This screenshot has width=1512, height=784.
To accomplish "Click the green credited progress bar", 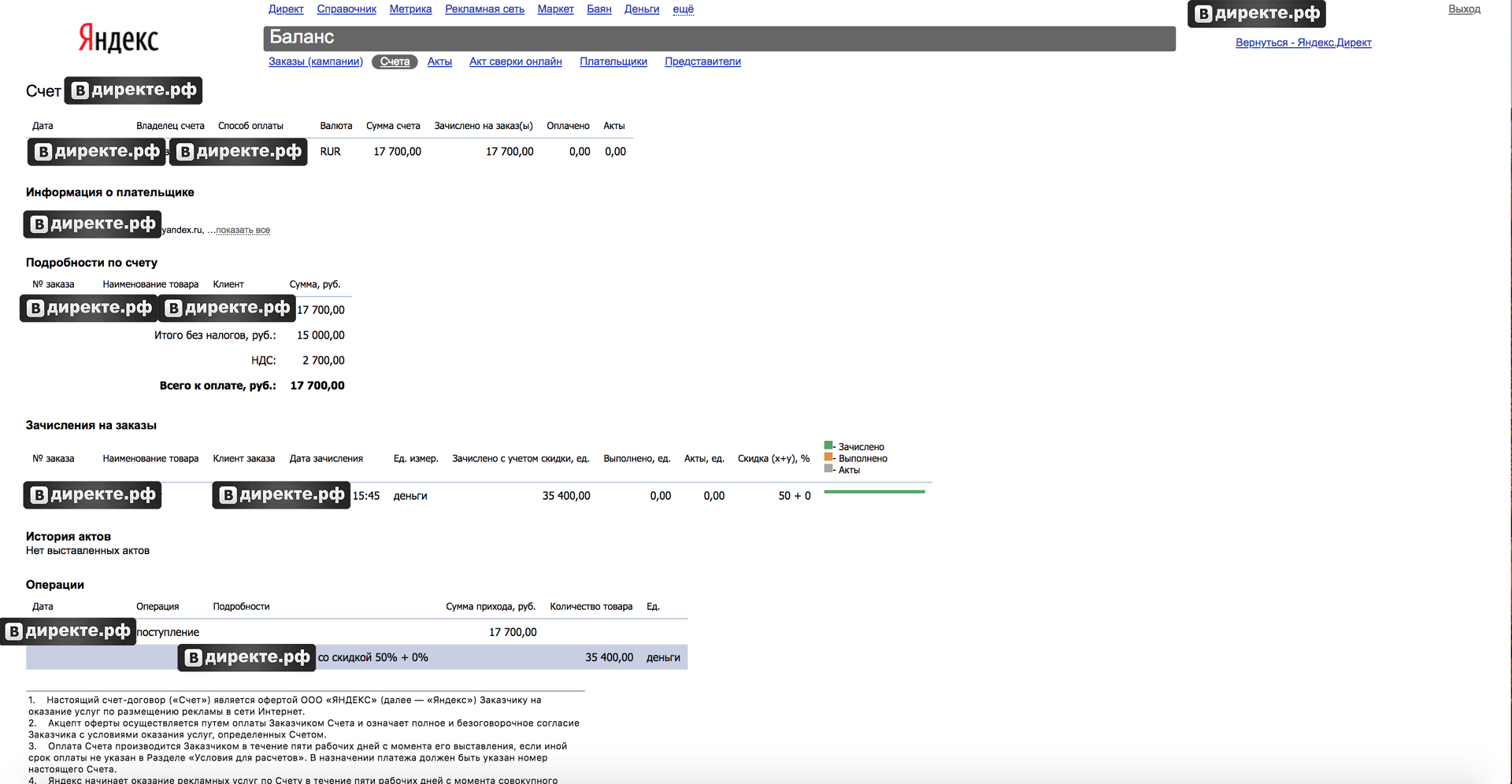I will pos(874,492).
